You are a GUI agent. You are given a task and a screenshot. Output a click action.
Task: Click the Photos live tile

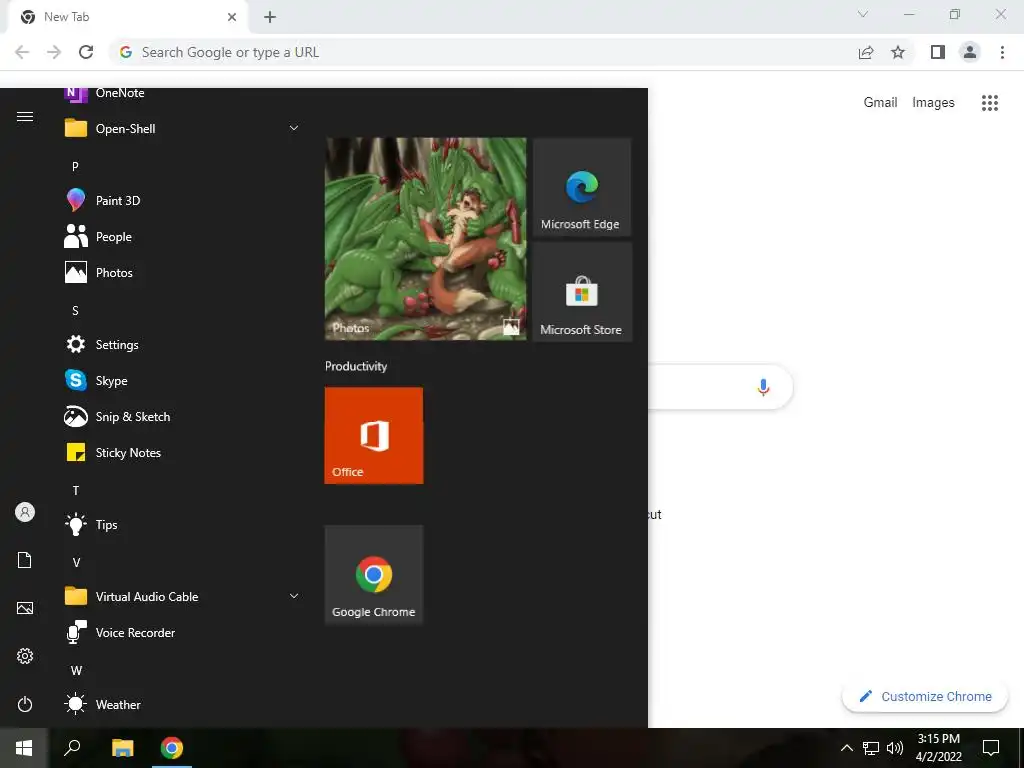point(425,238)
